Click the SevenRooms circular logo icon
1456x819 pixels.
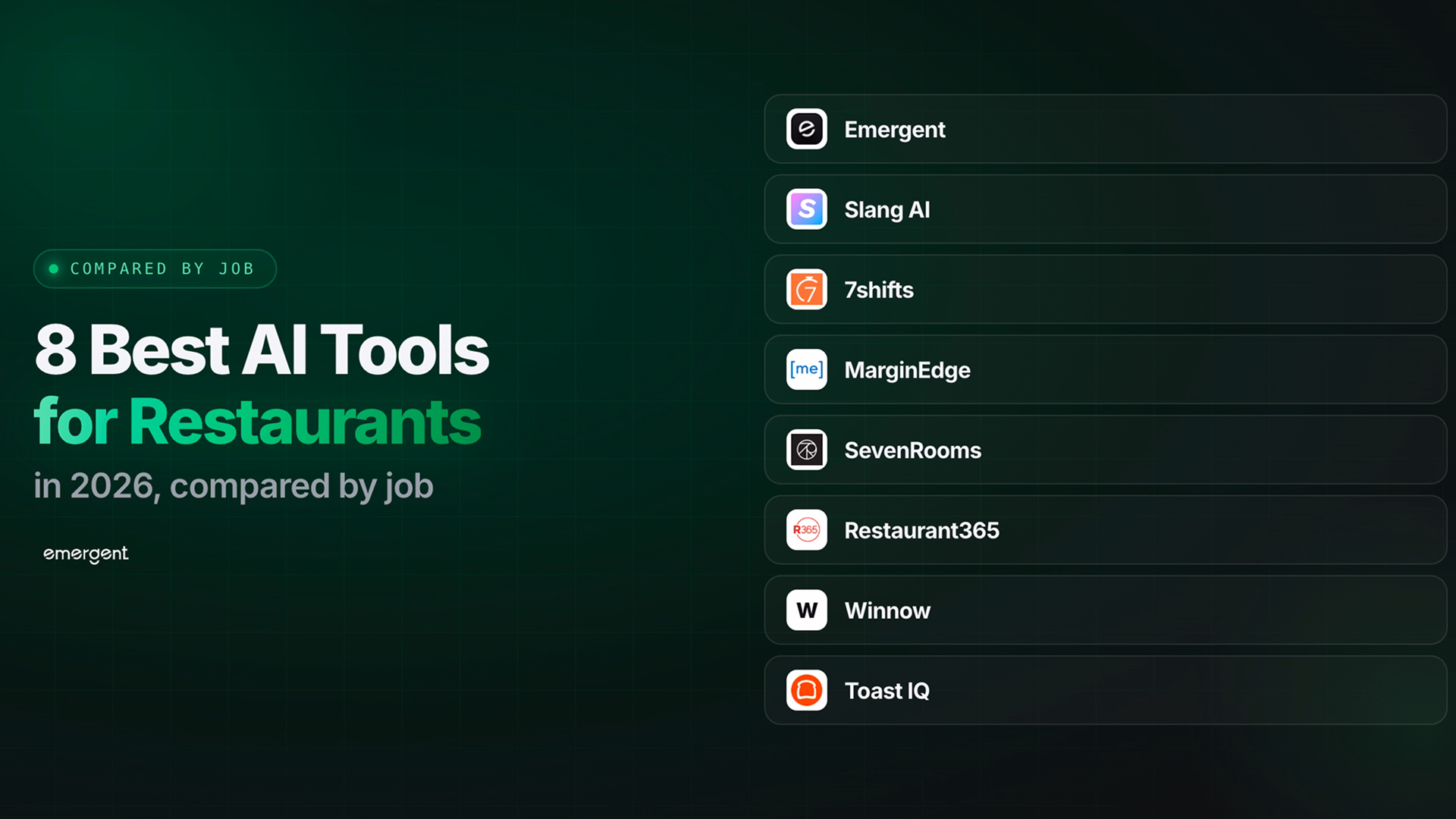[806, 450]
